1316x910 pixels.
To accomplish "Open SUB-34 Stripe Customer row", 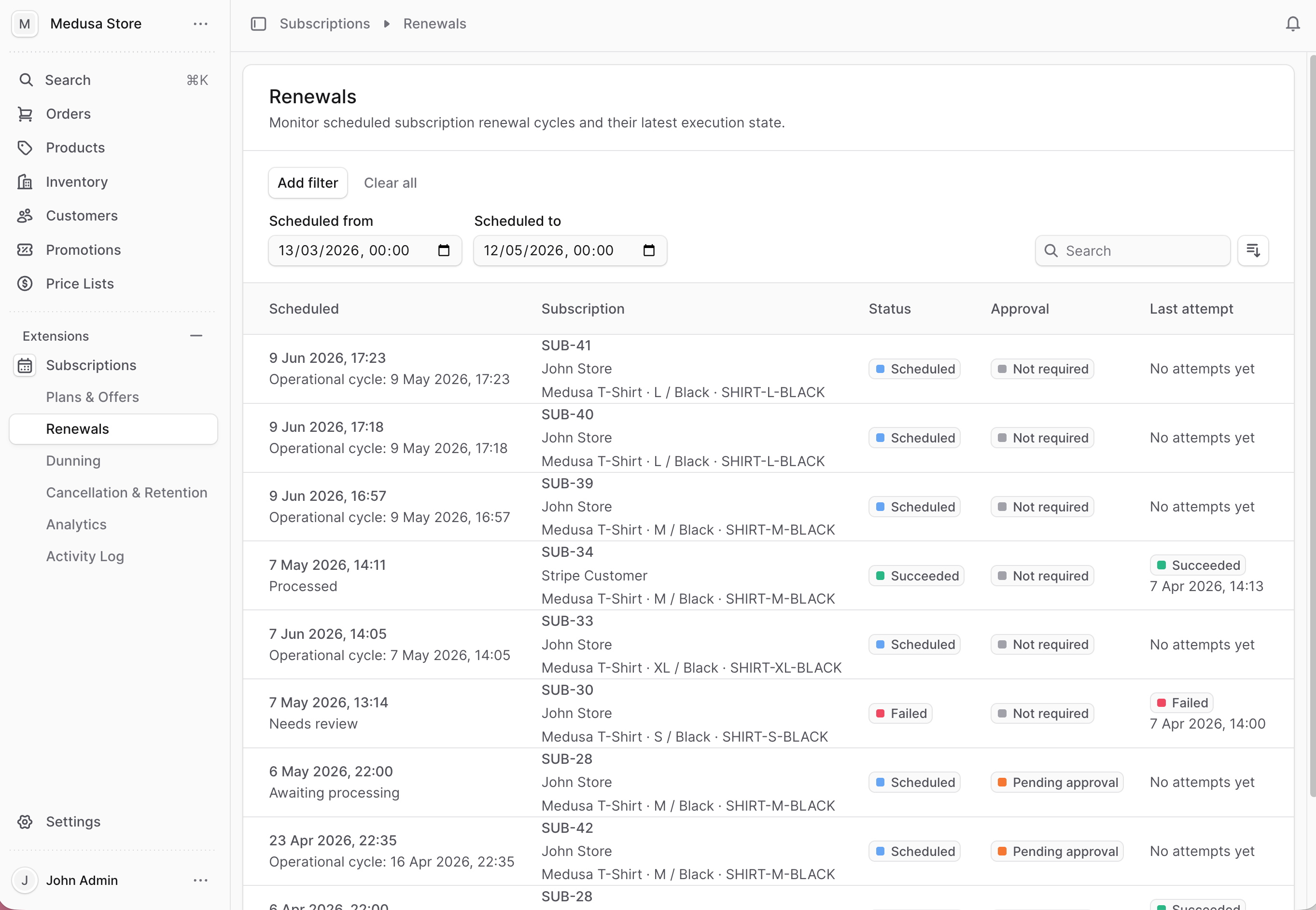I will 768,576.
